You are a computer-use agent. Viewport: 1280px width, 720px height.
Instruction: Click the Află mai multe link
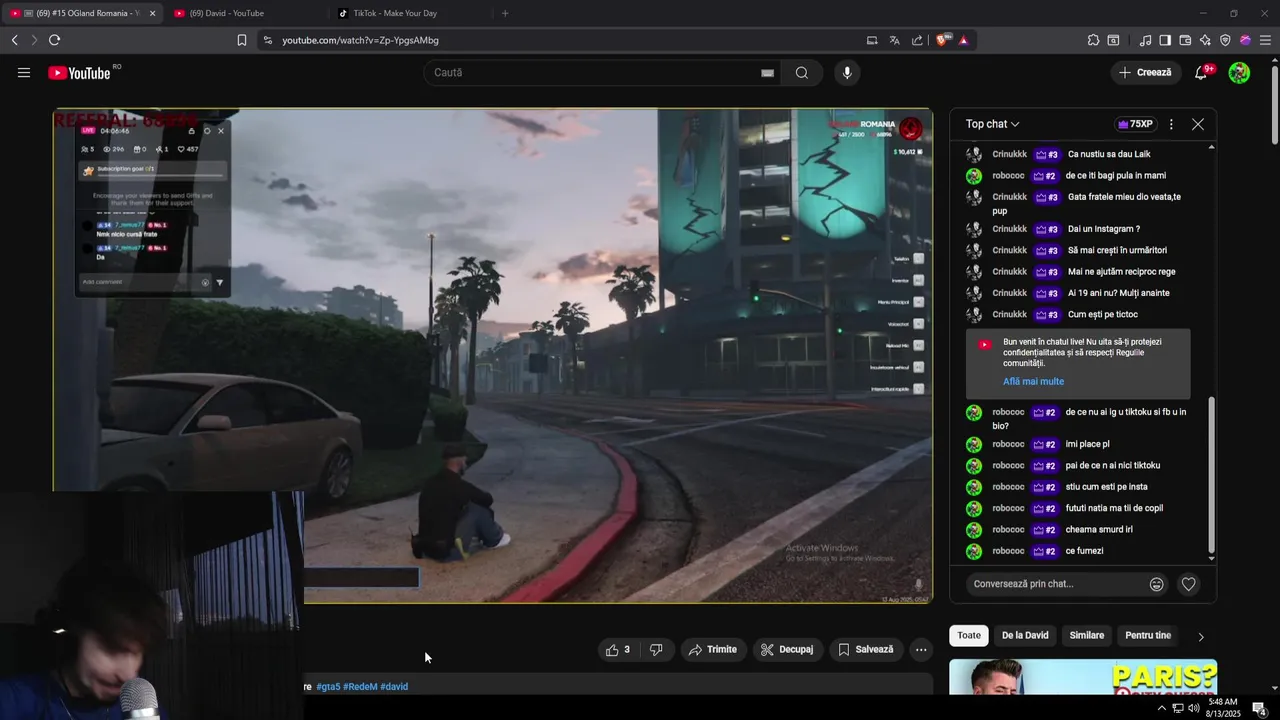click(1033, 381)
